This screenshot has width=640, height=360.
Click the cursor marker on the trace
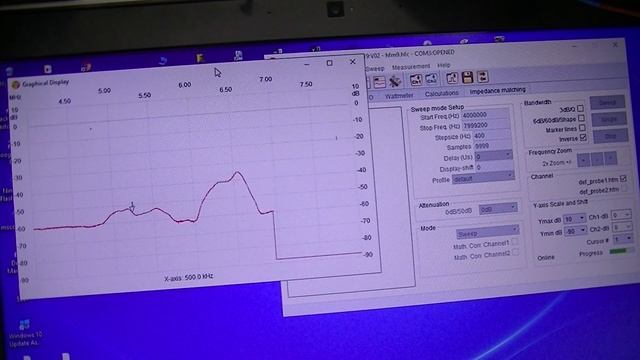point(132,207)
